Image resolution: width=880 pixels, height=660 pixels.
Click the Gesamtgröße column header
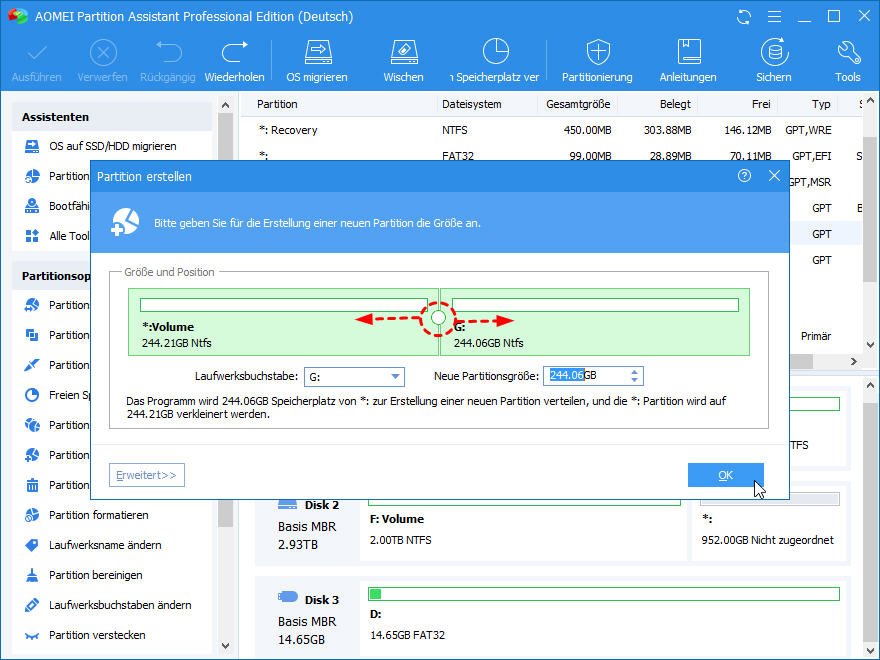[x=578, y=104]
